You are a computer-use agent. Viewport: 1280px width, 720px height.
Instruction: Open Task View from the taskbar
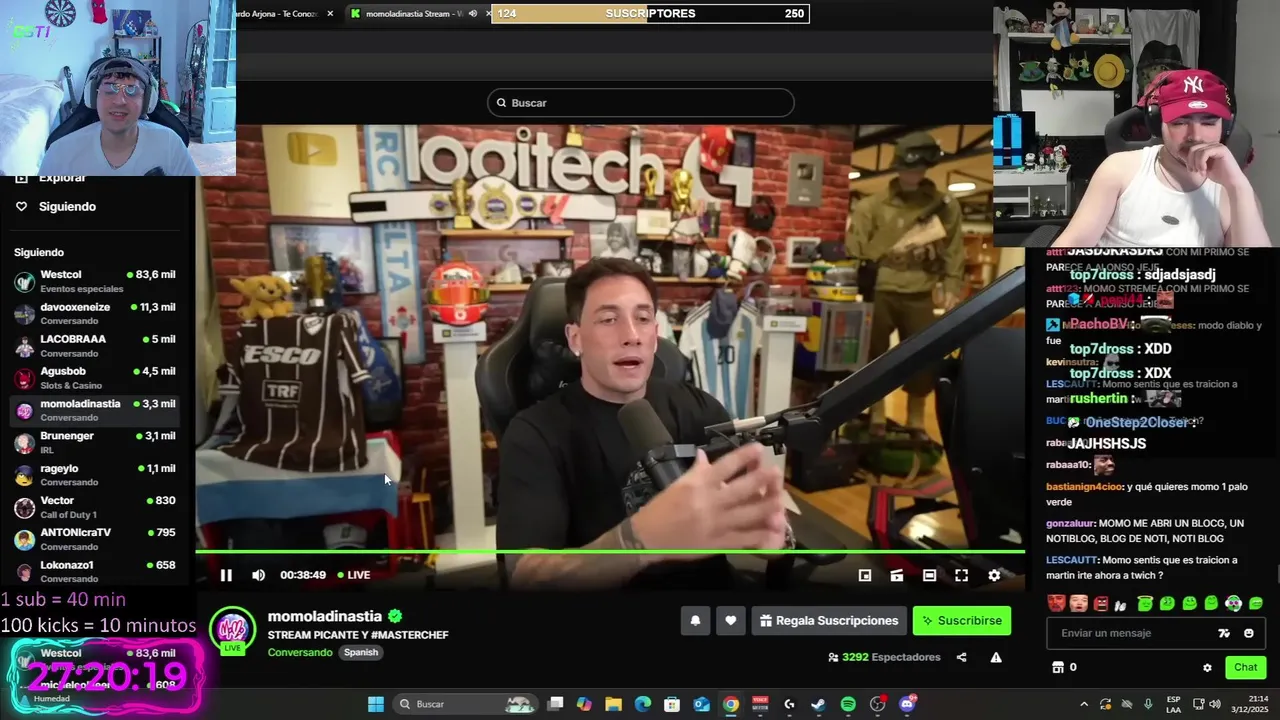(x=556, y=704)
